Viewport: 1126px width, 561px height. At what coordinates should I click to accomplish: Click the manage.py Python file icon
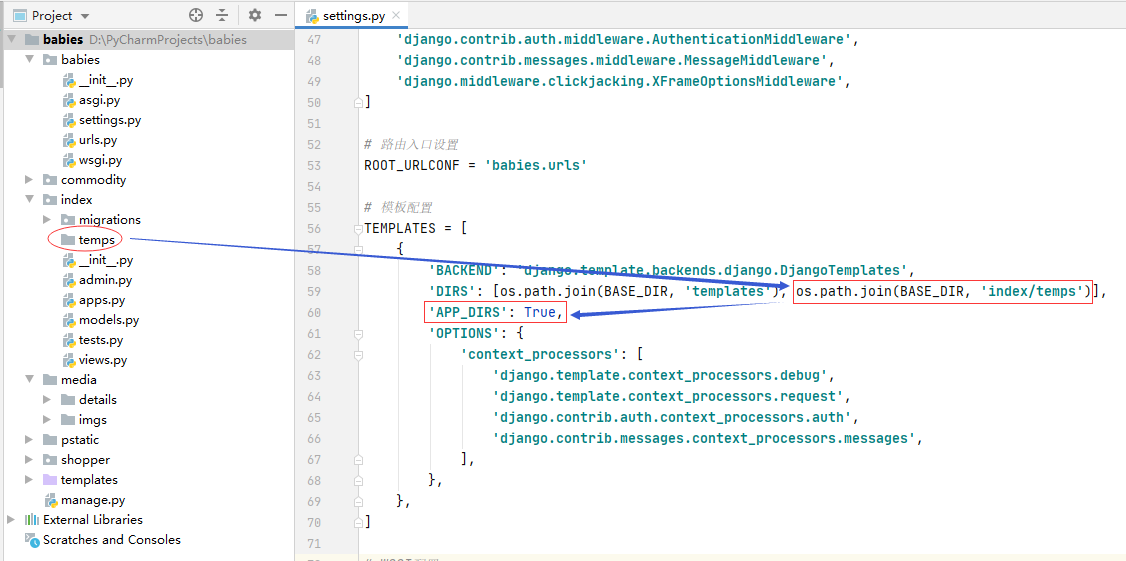(x=50, y=499)
